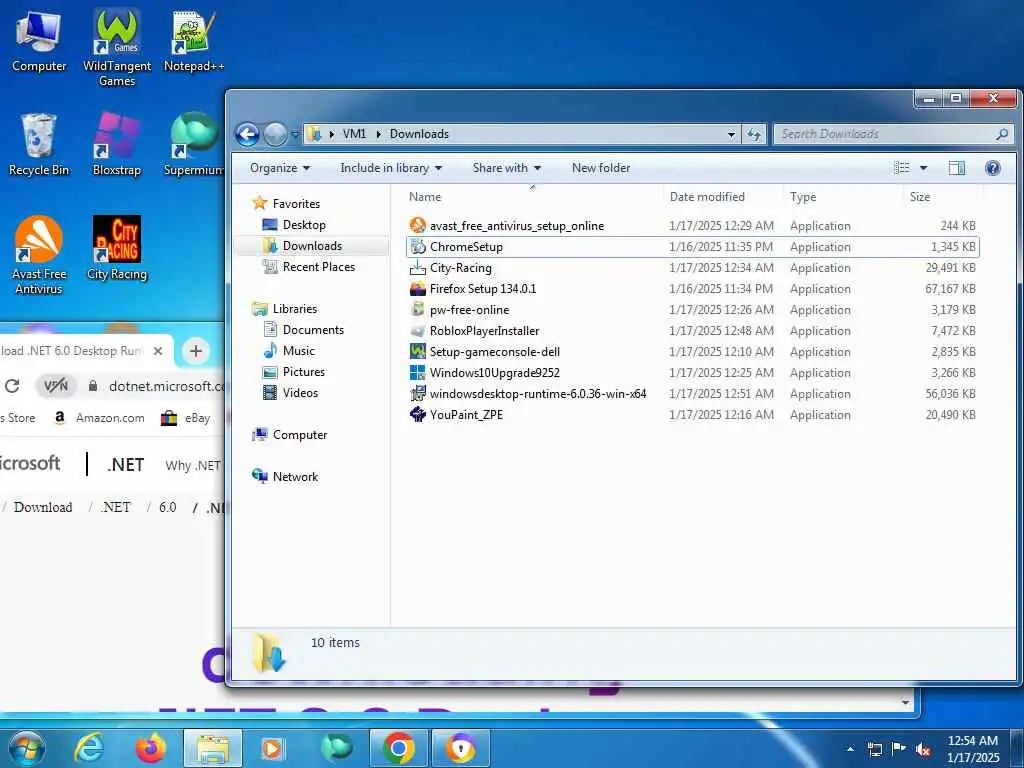Select the RobloxPlayerInstaller file
The image size is (1024, 768).
[485, 330]
